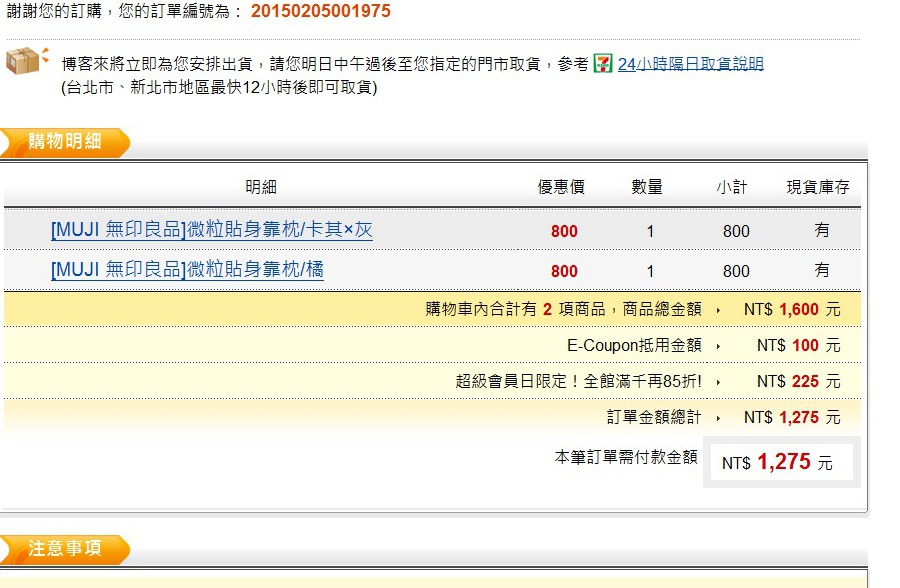
Task: Click the 800 price for 卡其×灰 pillow
Action: click(x=564, y=231)
